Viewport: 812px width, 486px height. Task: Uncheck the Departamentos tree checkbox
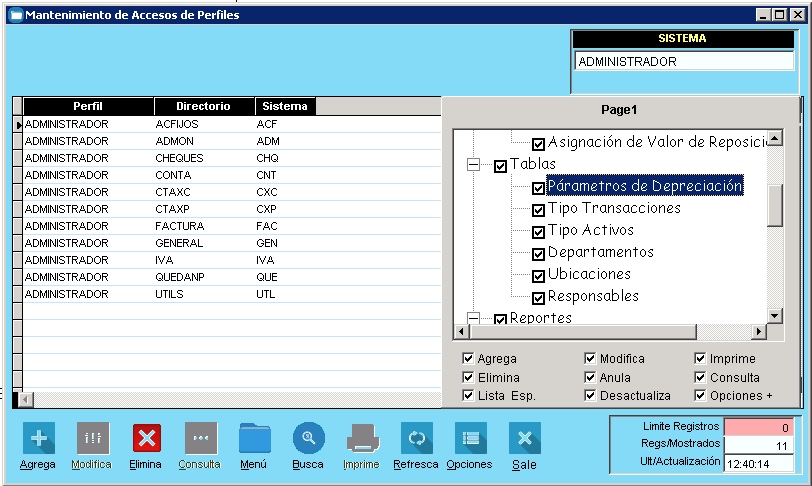pyautogui.click(x=539, y=253)
